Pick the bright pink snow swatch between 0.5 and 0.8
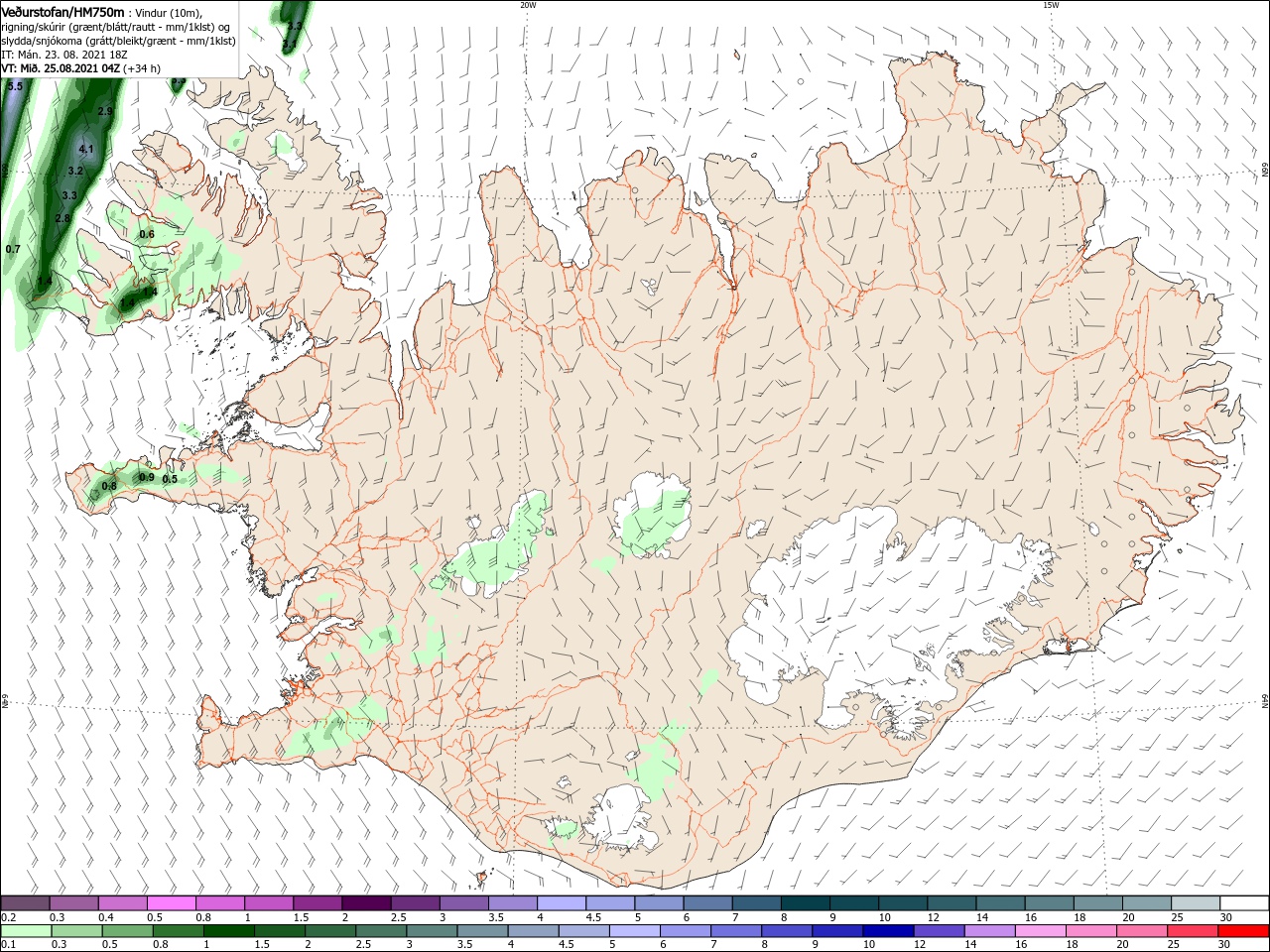 coord(171,903)
